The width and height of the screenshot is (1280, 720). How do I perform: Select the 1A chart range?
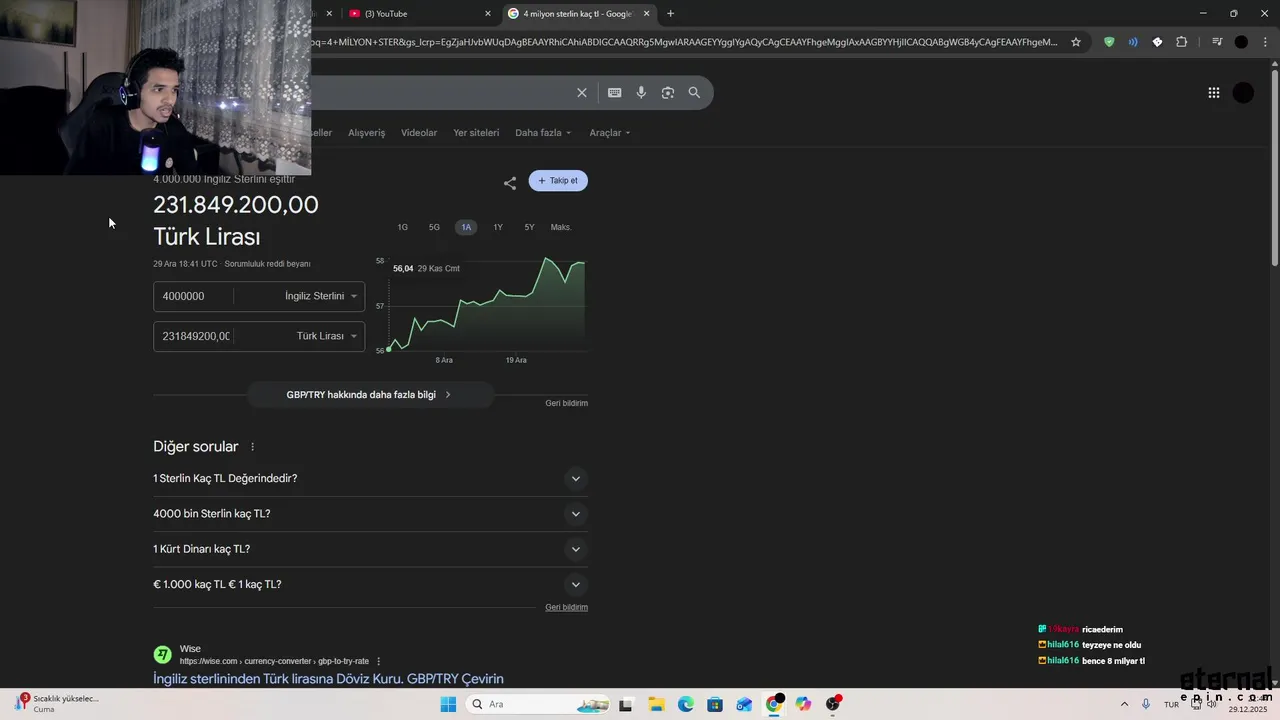coord(466,227)
